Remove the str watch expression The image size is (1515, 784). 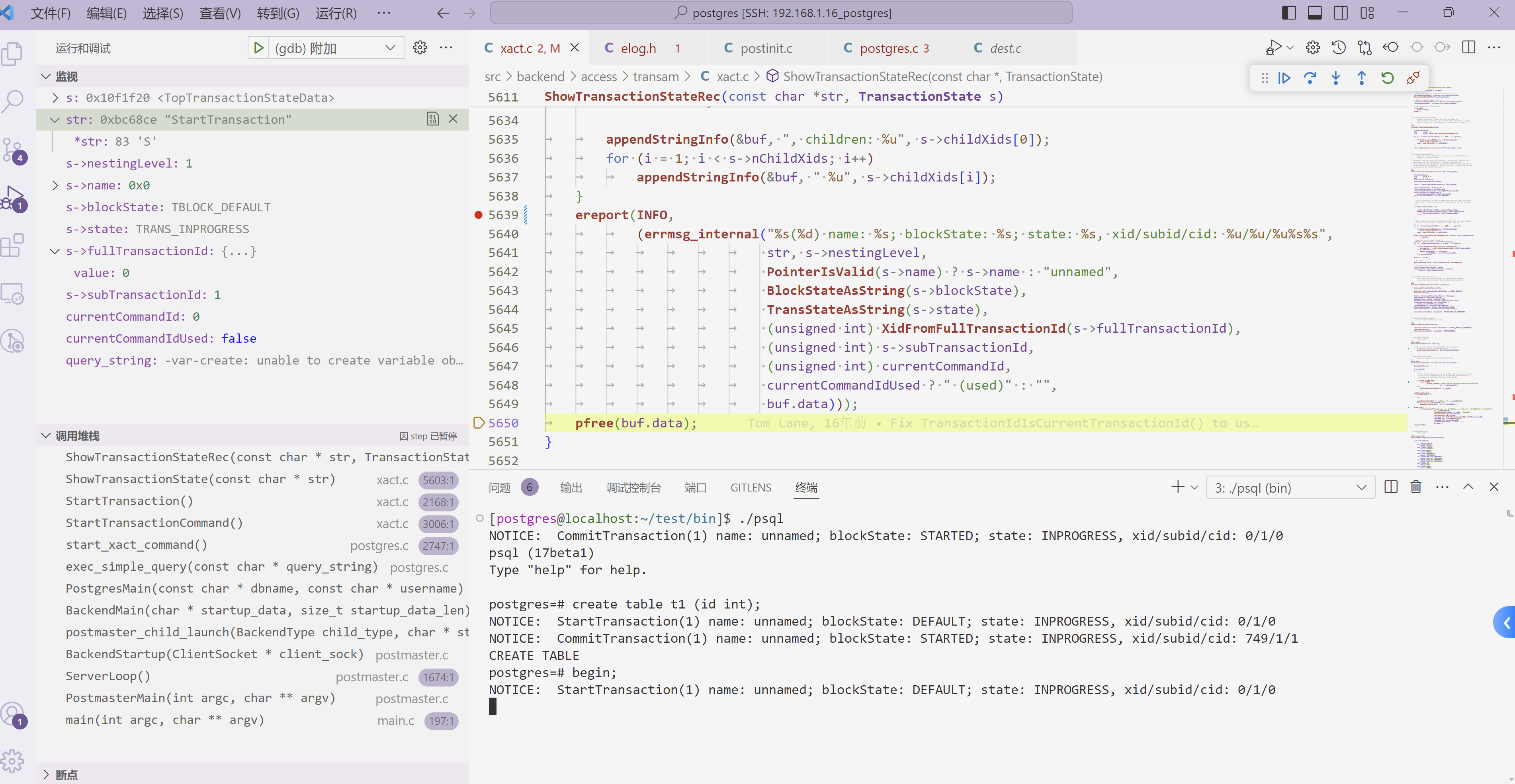pyautogui.click(x=453, y=119)
